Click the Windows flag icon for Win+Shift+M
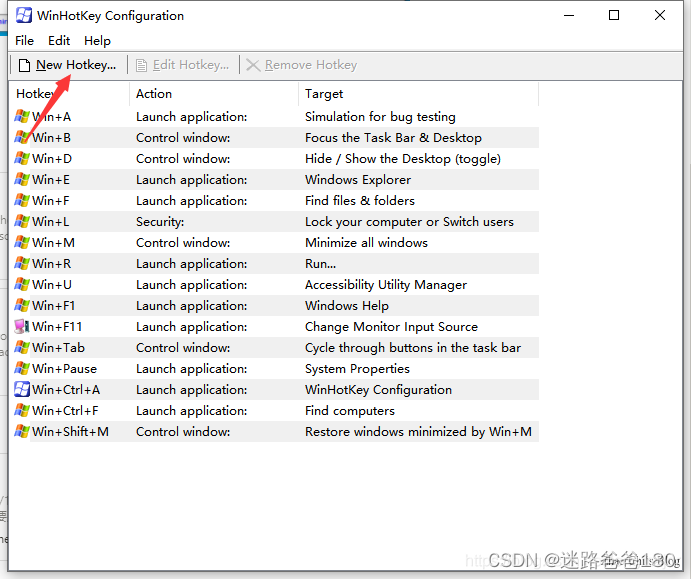Image resolution: width=691 pixels, height=579 pixels. click(x=22, y=431)
